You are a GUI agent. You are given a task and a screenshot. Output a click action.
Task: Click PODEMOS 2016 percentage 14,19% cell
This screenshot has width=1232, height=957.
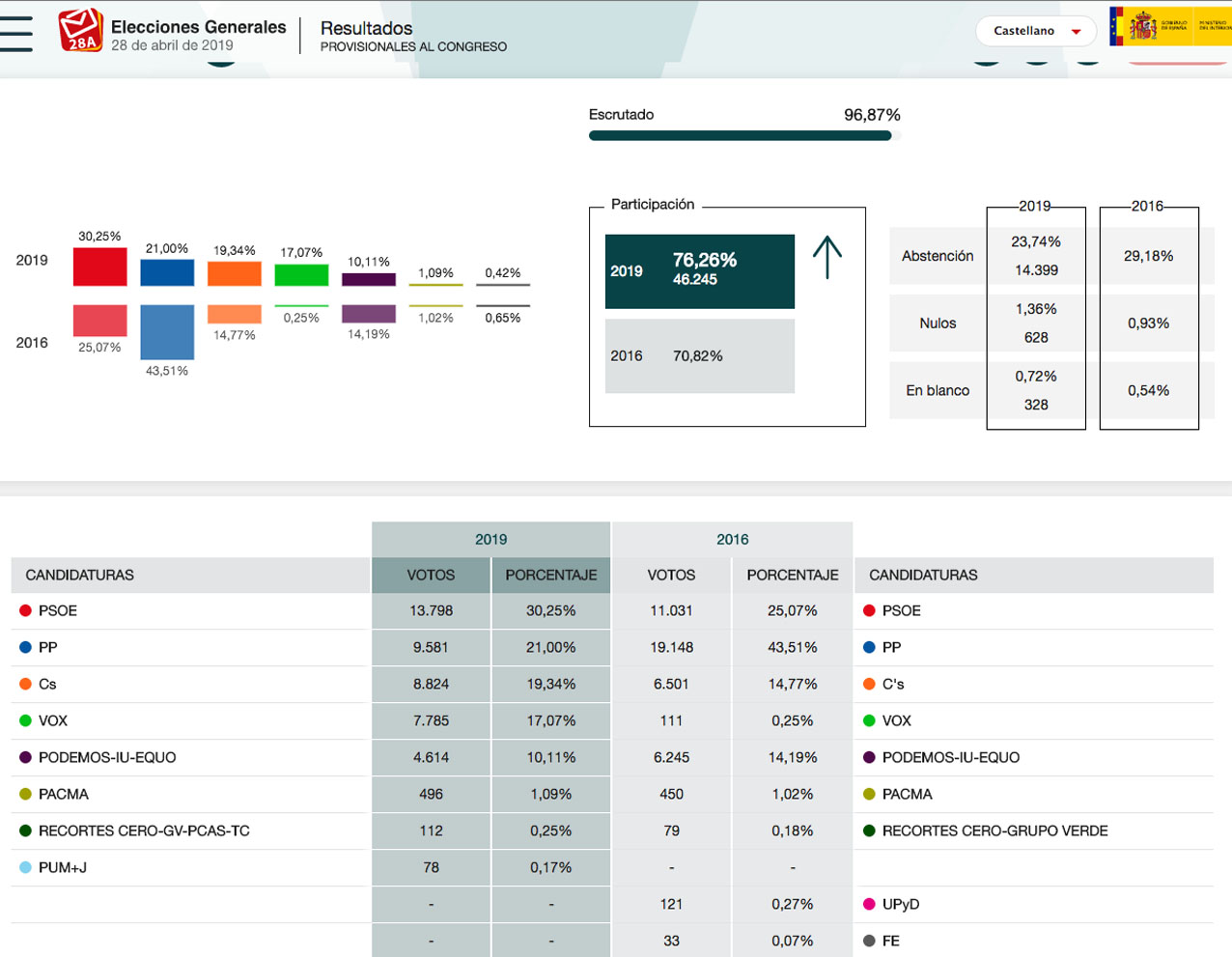[x=793, y=757]
